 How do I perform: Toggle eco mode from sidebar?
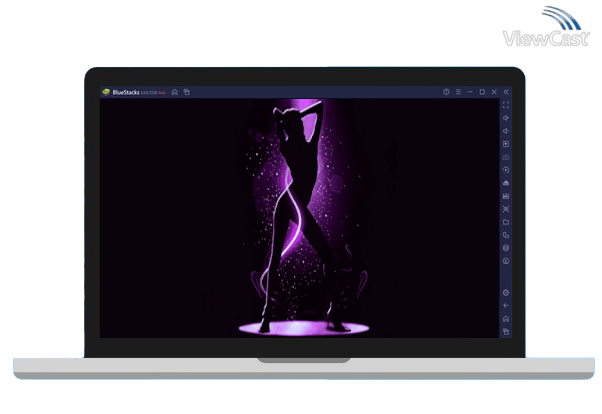(x=506, y=261)
